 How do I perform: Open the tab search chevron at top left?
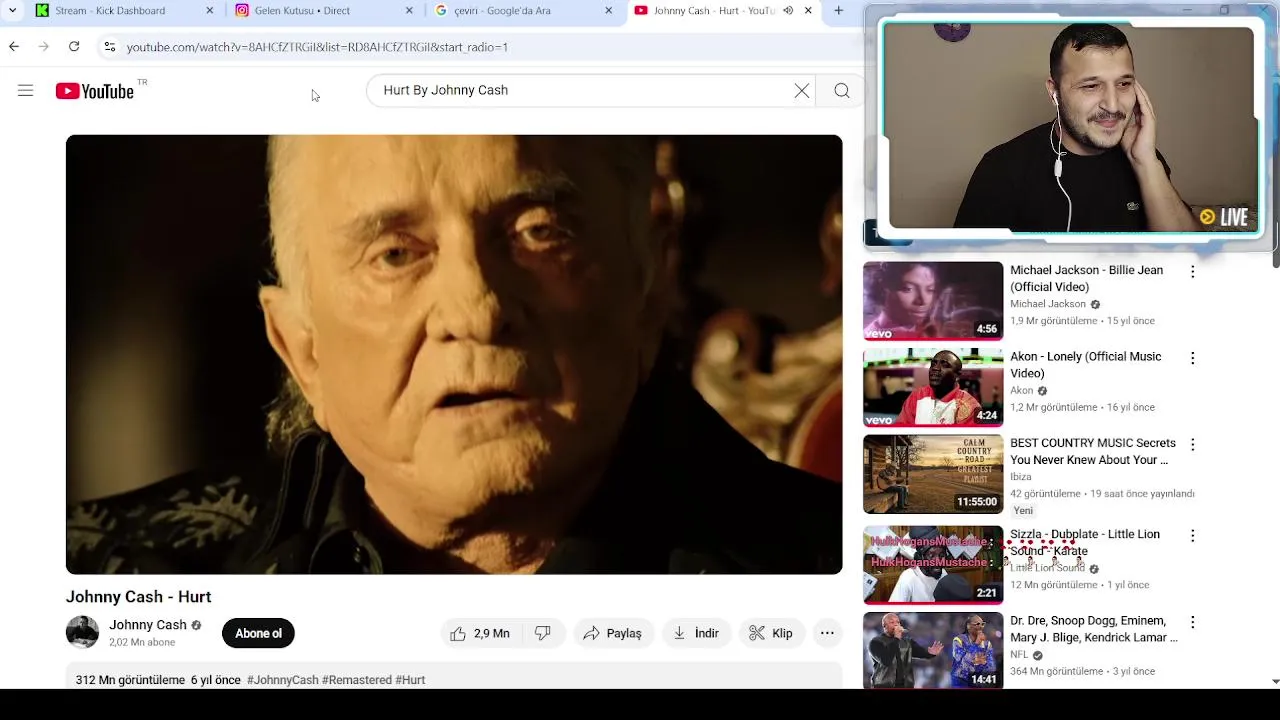tap(12, 11)
